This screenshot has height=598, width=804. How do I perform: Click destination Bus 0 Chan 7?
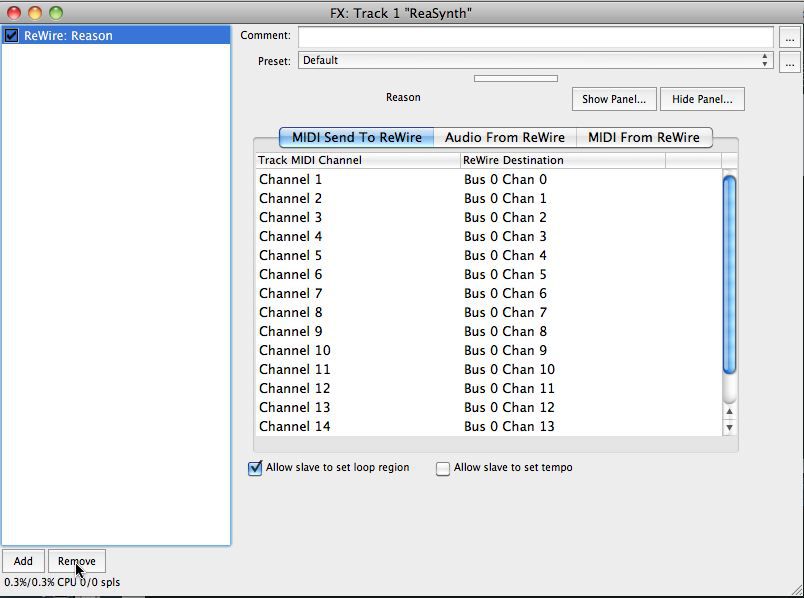point(506,312)
